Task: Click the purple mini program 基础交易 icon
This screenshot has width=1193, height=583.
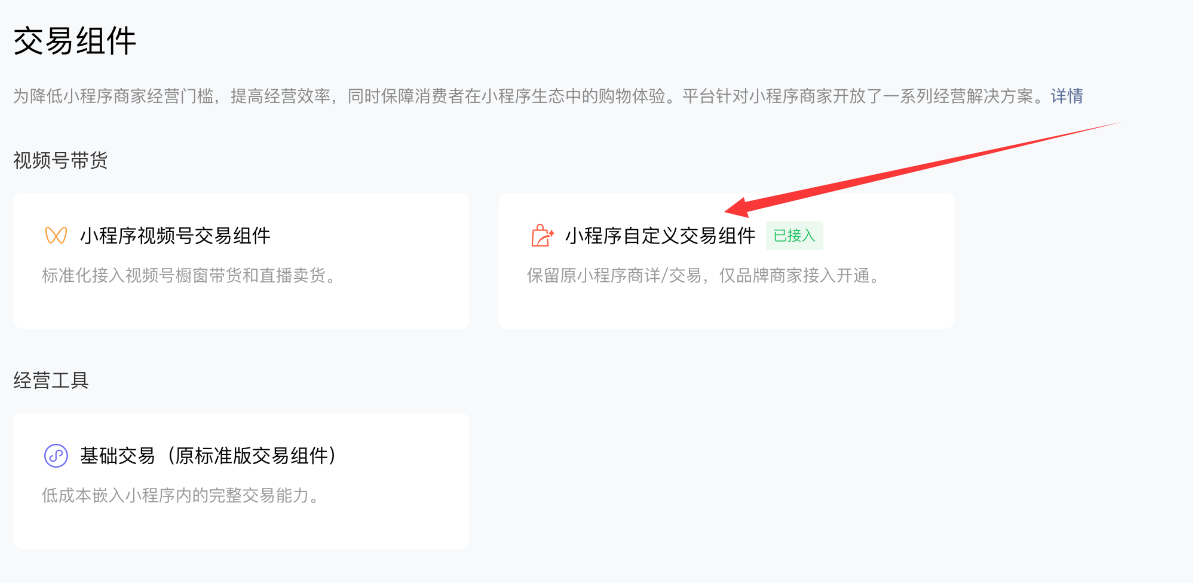Action: click(56, 457)
